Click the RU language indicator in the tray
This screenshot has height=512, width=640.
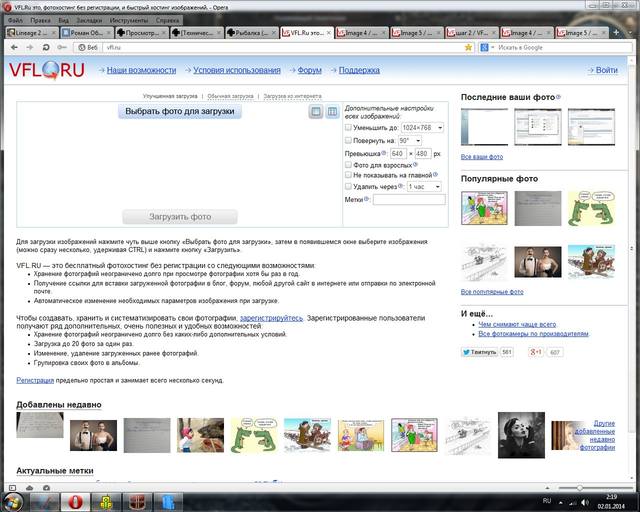pyautogui.click(x=547, y=501)
